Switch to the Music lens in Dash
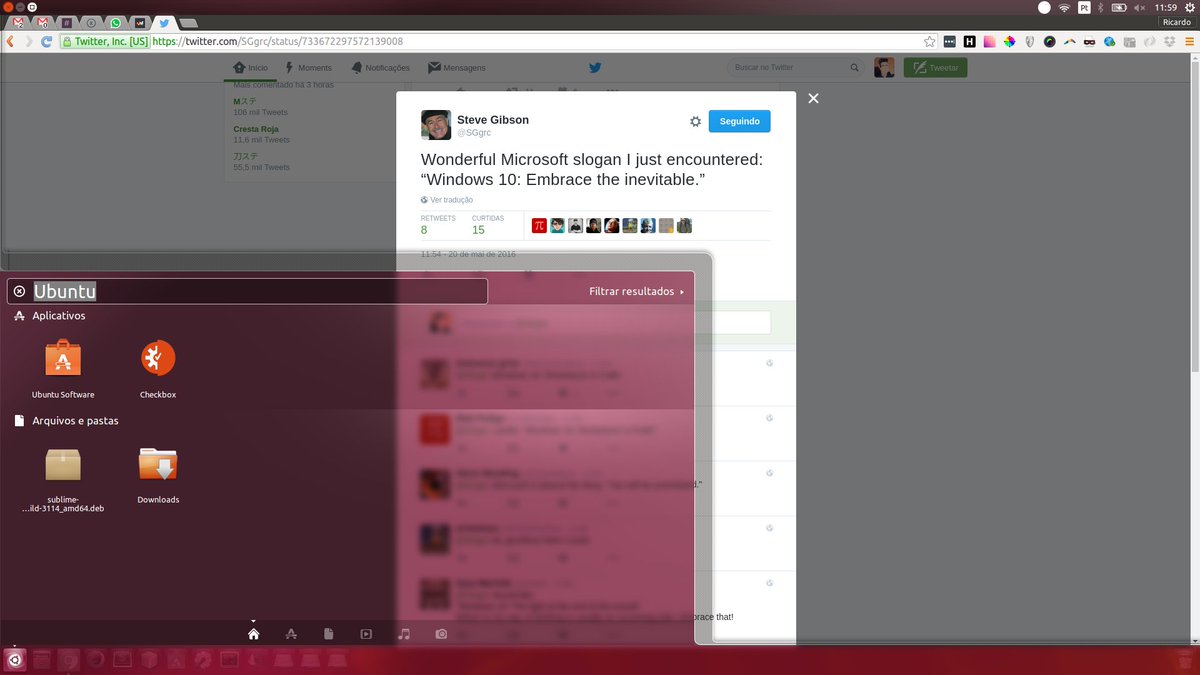Image resolution: width=1200 pixels, height=675 pixels. point(404,634)
